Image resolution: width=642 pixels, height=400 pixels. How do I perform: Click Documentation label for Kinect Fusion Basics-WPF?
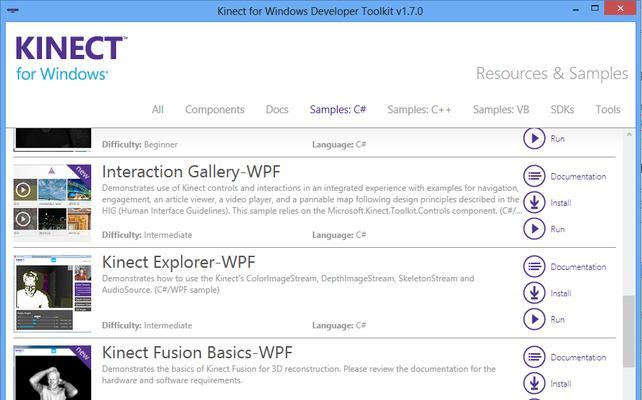point(578,357)
